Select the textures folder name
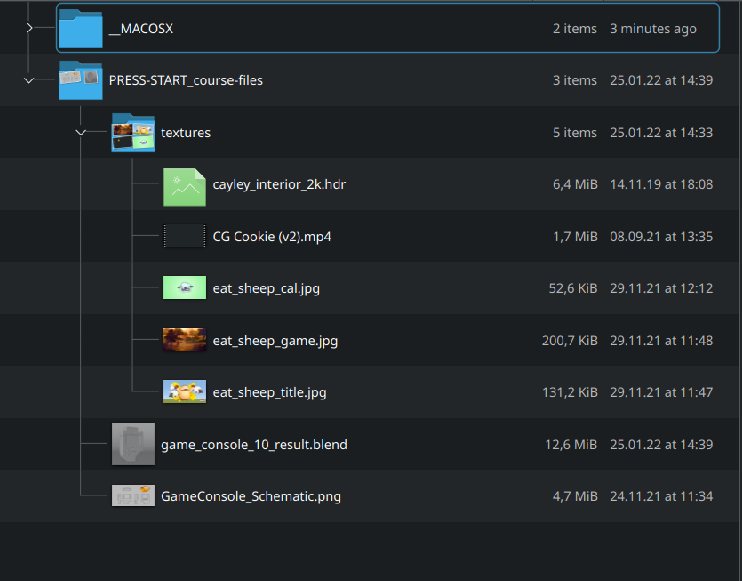742x581 pixels. click(186, 132)
